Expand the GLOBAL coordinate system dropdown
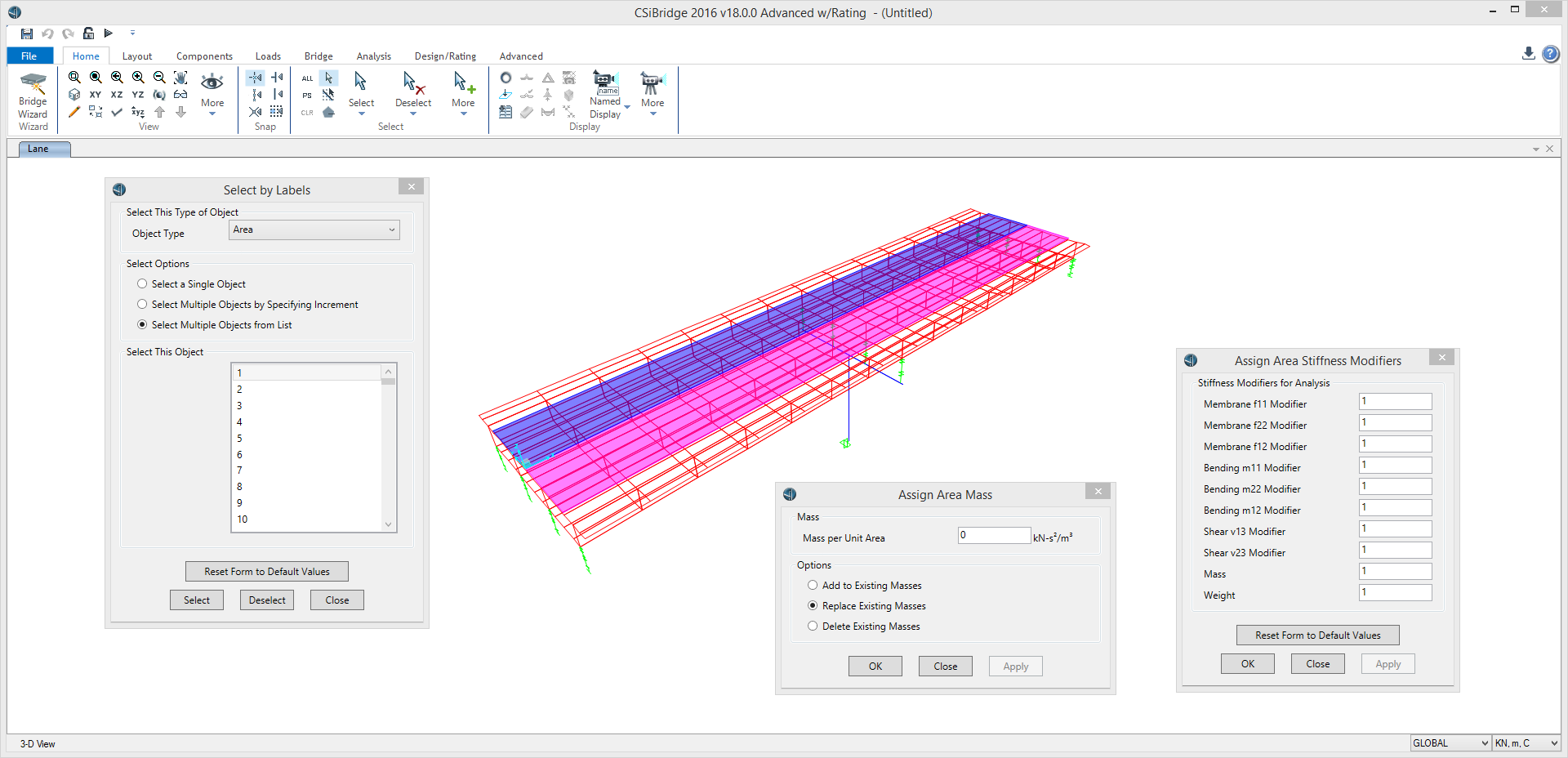The image size is (1568, 758). click(1450, 743)
